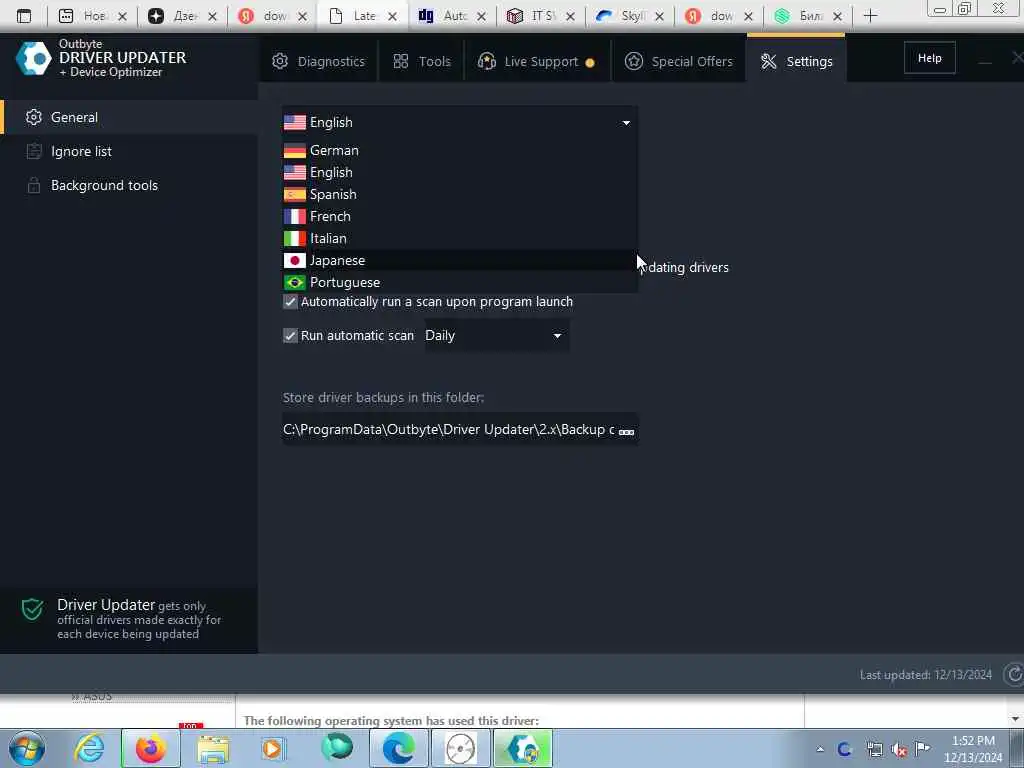Open the Tools tab
Screen dimensions: 1024x768
tap(422, 61)
